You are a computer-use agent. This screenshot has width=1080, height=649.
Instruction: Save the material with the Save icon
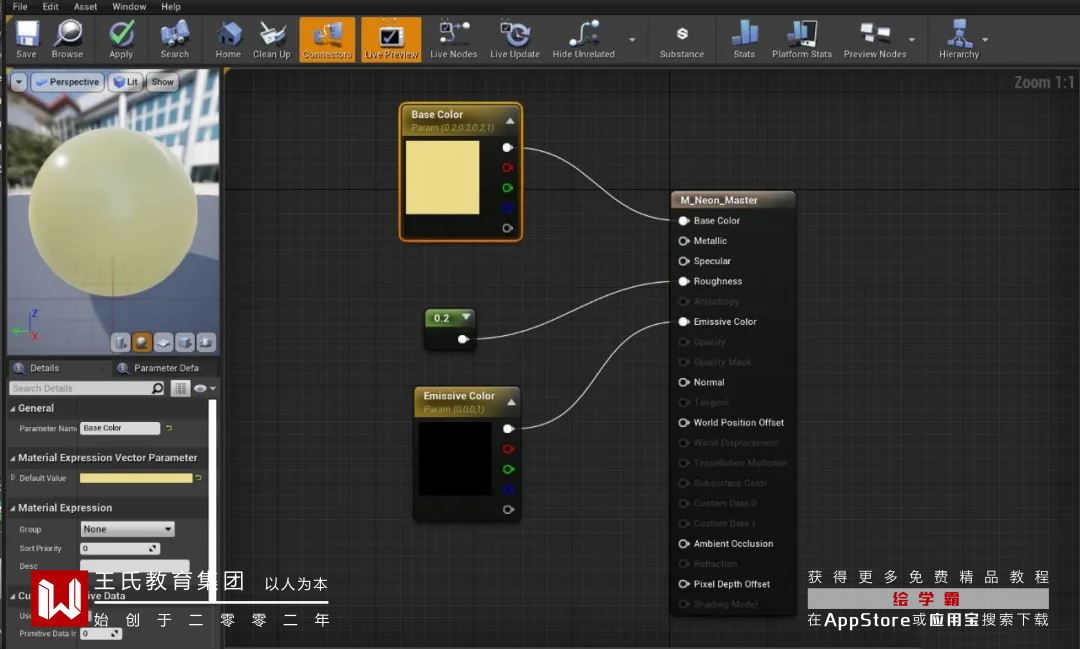[x=27, y=39]
